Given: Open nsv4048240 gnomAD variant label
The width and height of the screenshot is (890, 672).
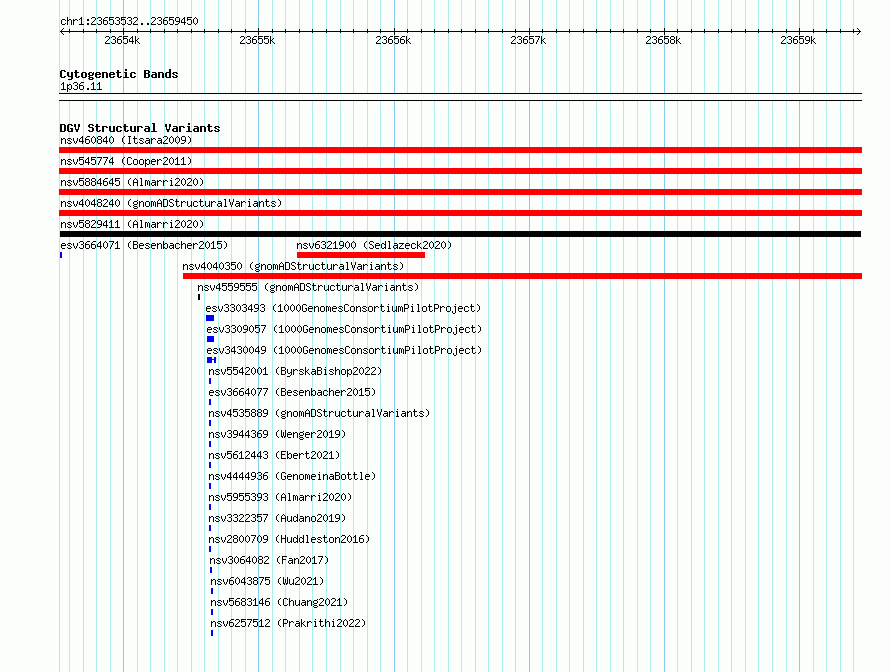Looking at the screenshot, I should pyautogui.click(x=171, y=203).
